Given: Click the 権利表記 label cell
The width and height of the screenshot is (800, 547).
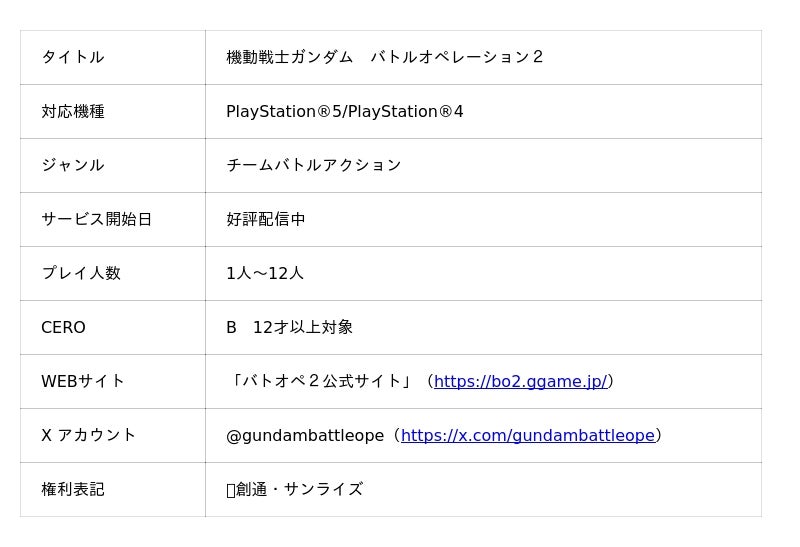Looking at the screenshot, I should tap(73, 489).
